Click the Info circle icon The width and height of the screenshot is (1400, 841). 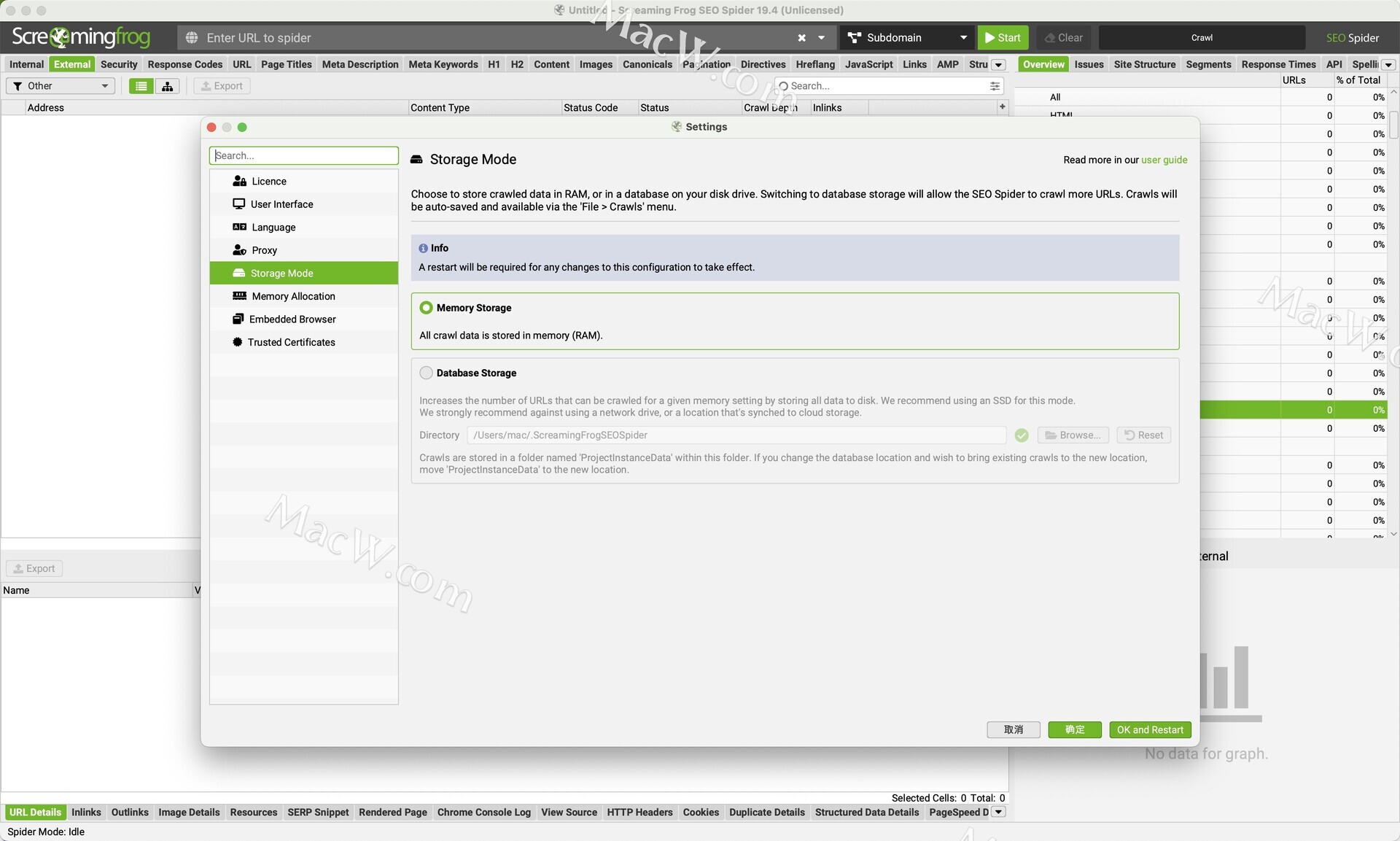pos(423,248)
